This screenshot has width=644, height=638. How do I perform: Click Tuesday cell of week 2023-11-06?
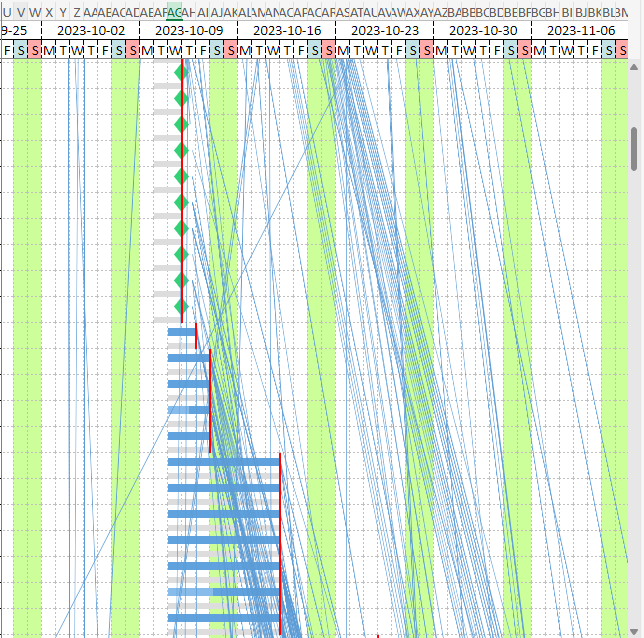(552, 51)
